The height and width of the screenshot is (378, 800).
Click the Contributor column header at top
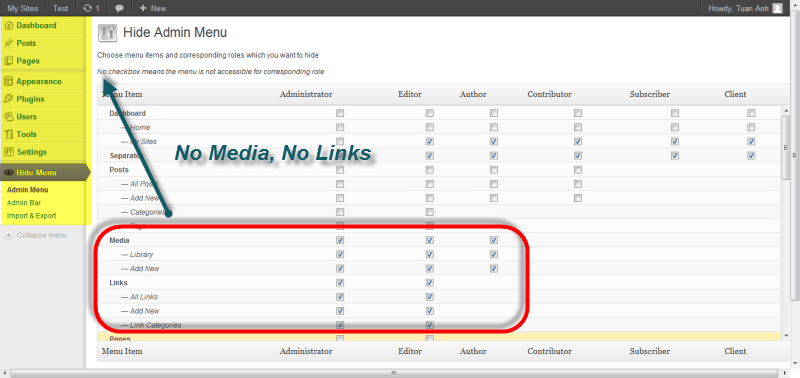[549, 94]
